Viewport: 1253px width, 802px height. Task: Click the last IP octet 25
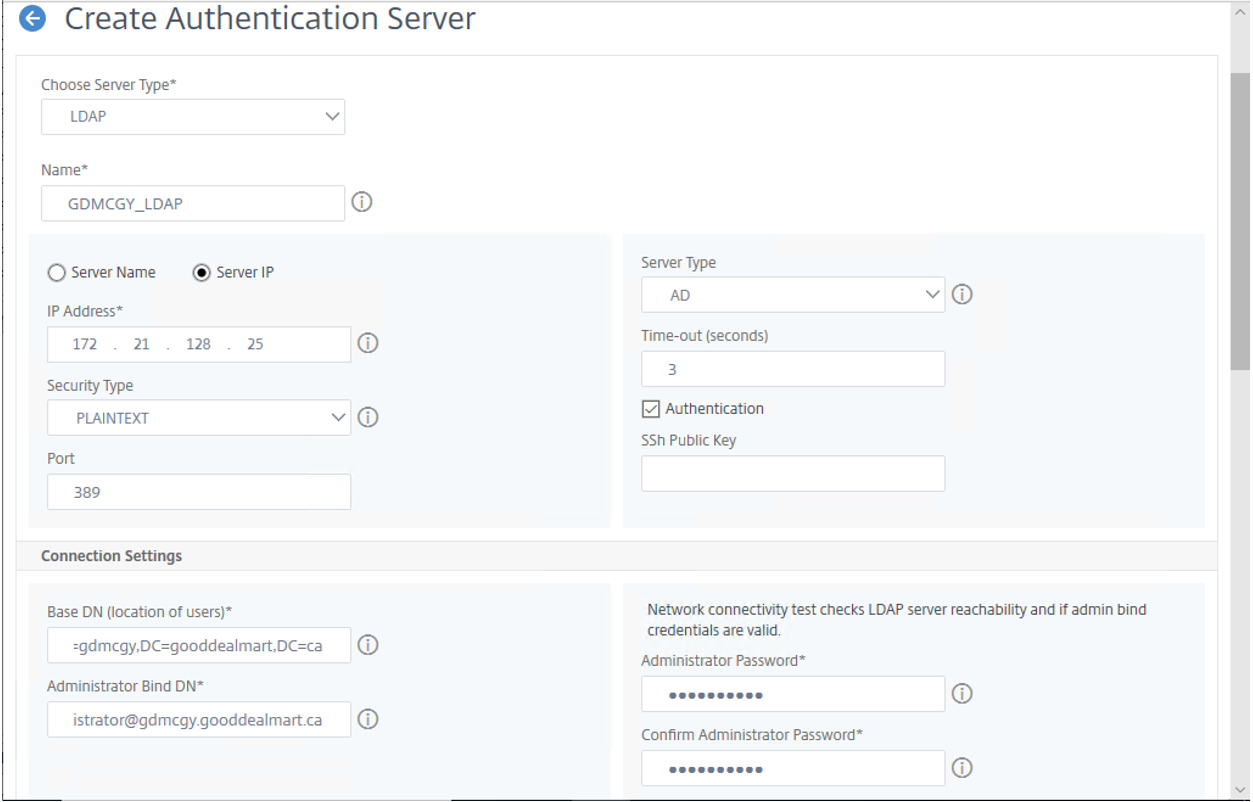[255, 344]
